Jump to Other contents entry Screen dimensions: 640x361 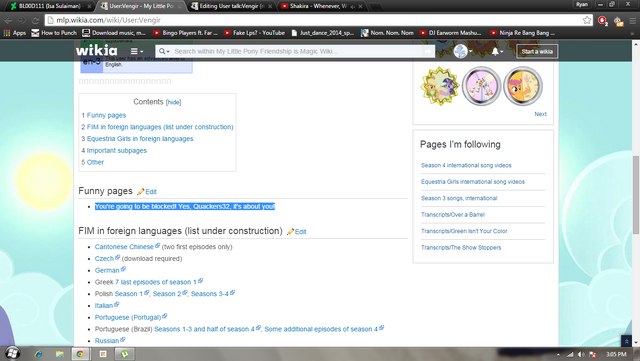pos(95,162)
